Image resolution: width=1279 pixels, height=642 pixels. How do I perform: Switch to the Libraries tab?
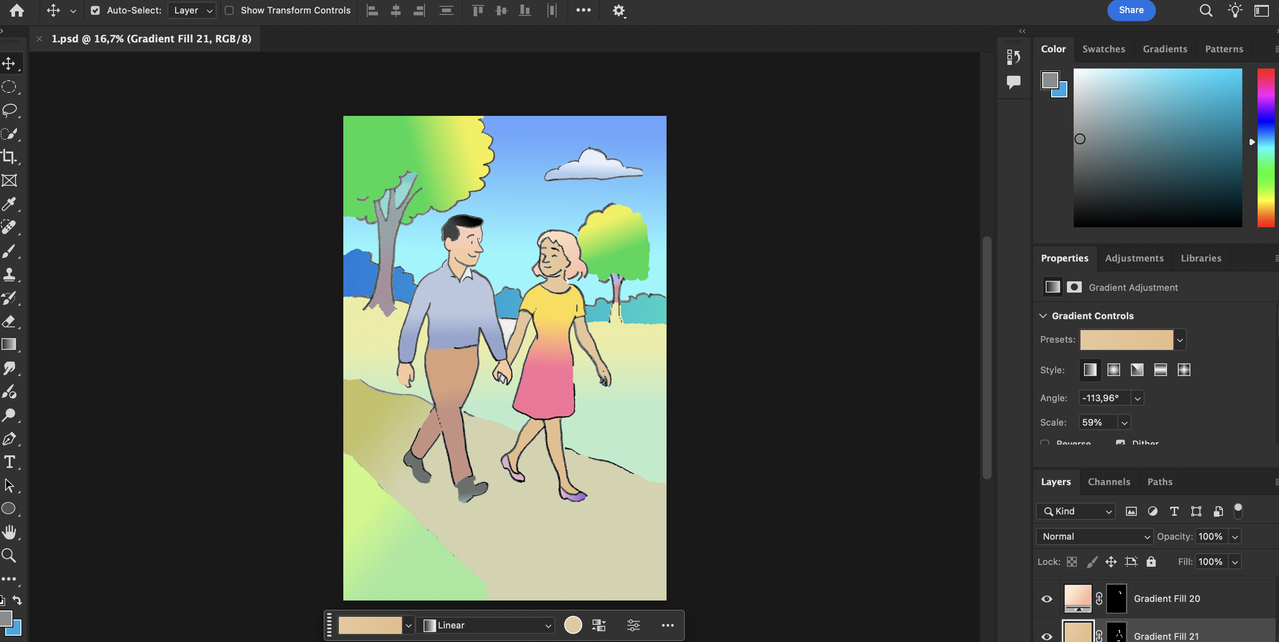point(1201,258)
